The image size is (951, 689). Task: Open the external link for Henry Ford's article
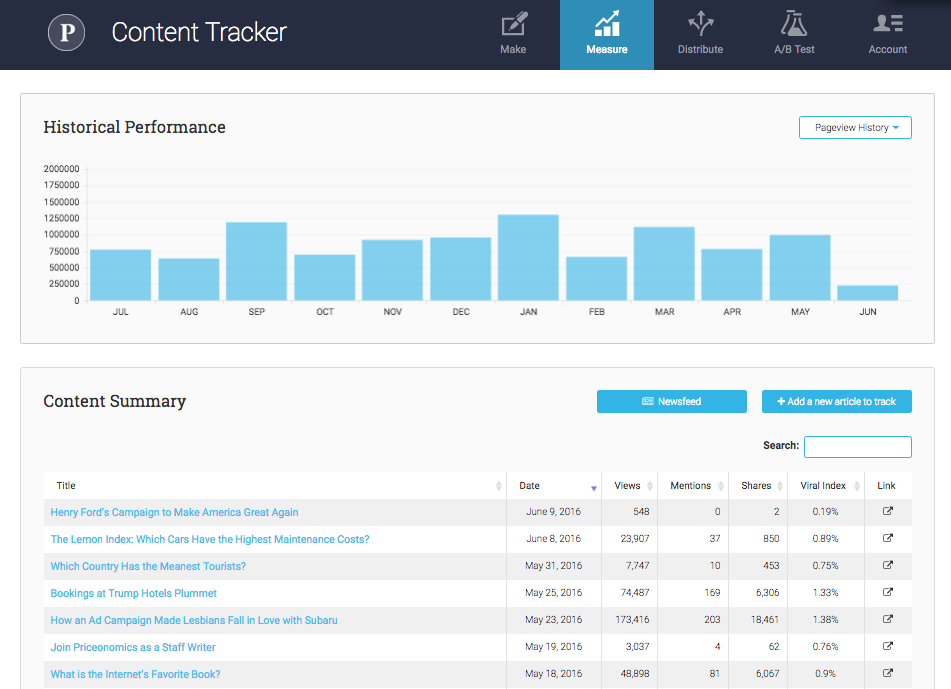(886, 511)
